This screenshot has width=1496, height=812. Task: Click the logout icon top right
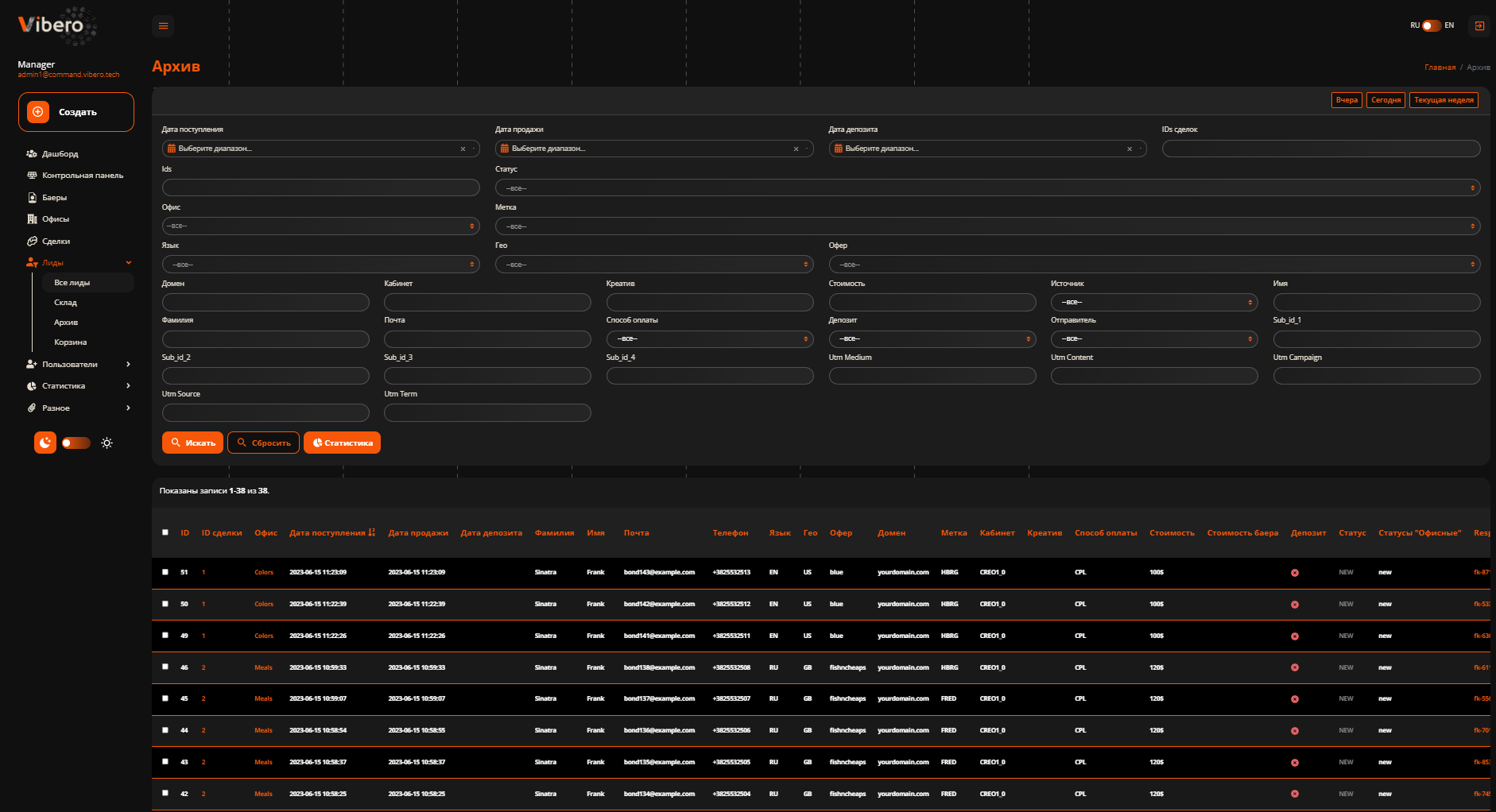click(1479, 25)
